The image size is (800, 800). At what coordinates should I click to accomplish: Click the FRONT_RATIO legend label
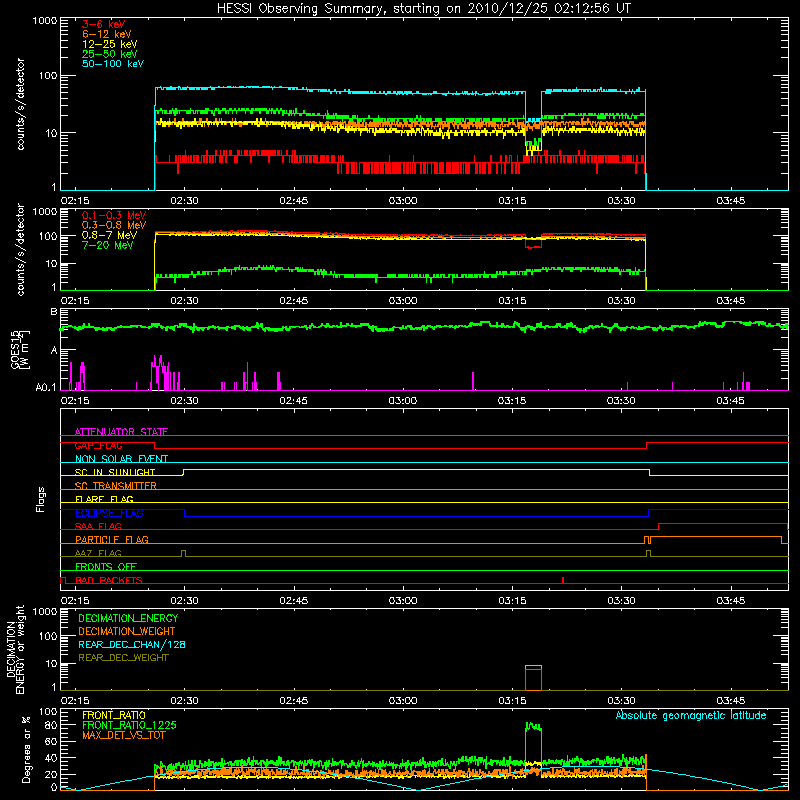click(114, 715)
